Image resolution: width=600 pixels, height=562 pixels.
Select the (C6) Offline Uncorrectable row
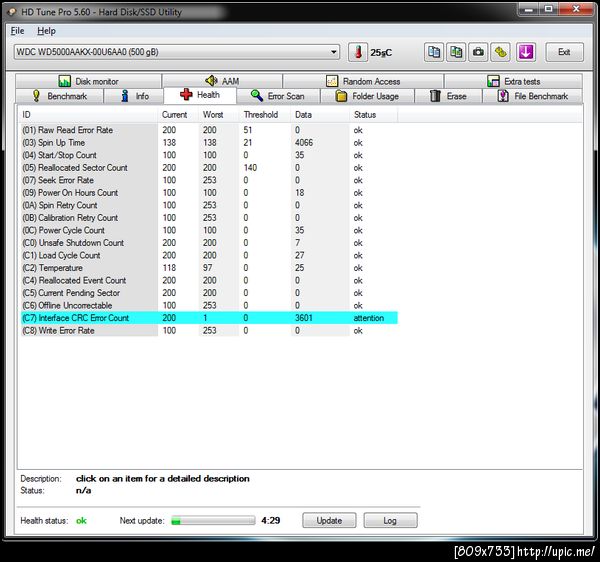pos(209,305)
